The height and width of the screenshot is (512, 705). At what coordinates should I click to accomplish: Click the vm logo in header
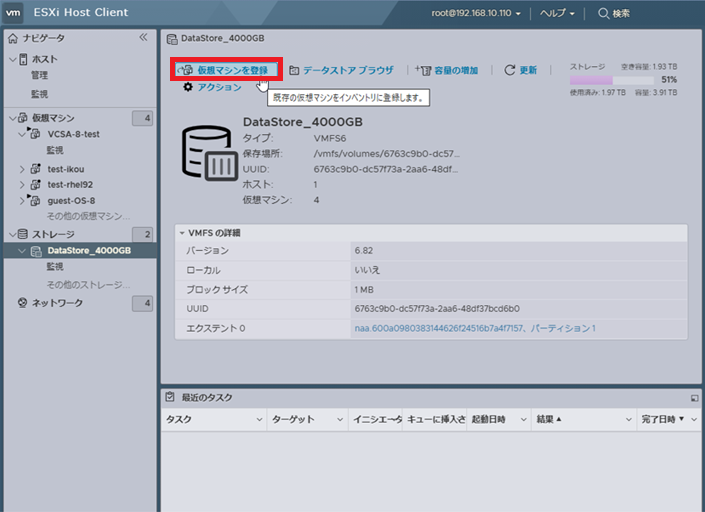(x=14, y=13)
